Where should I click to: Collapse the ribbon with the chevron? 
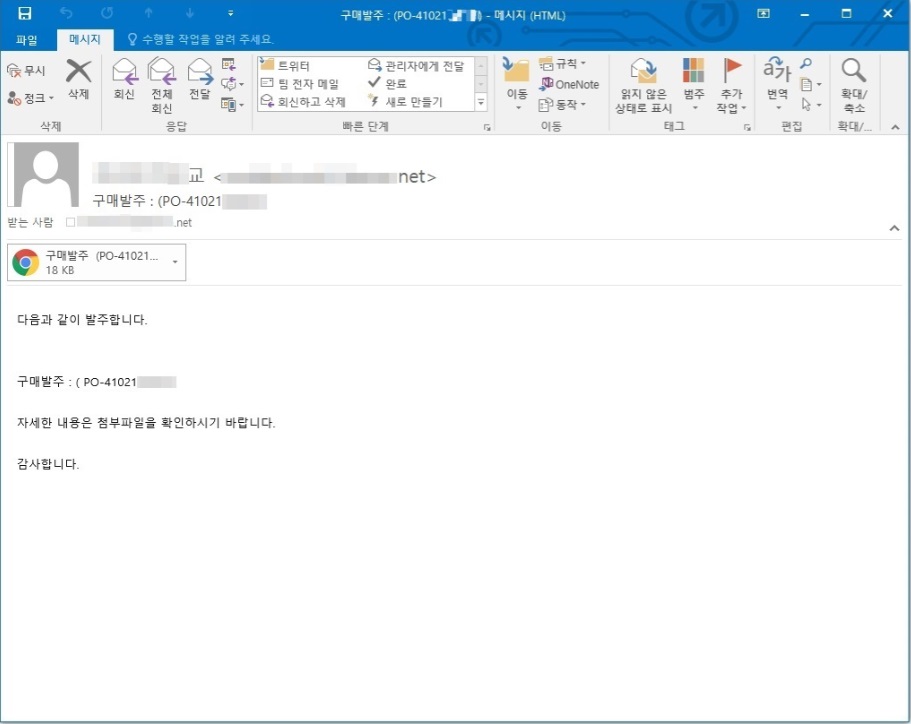coord(895,127)
